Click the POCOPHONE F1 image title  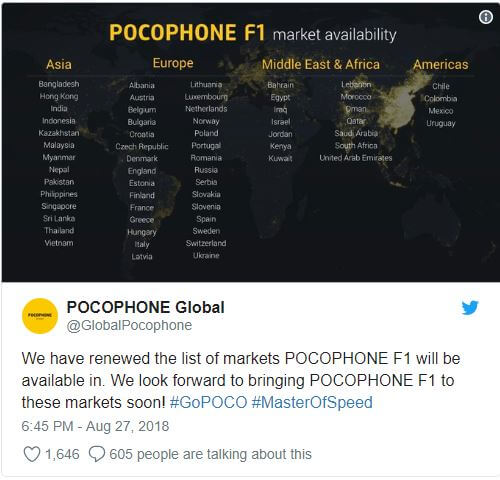click(187, 33)
